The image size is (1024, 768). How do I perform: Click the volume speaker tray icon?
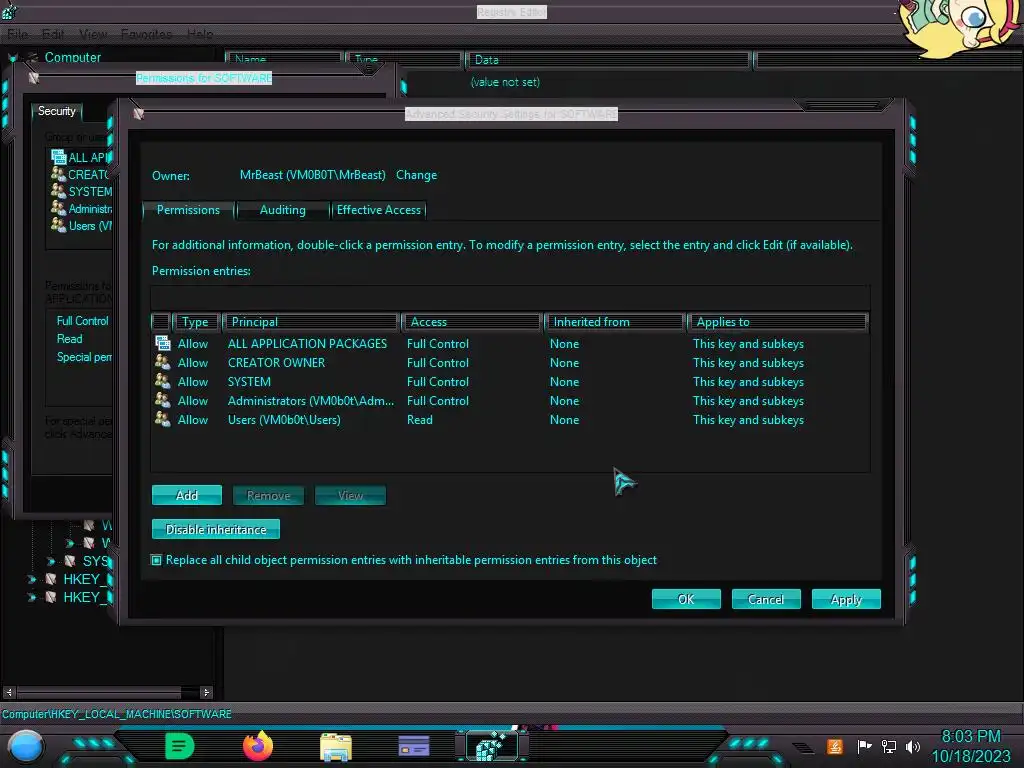[x=913, y=746]
